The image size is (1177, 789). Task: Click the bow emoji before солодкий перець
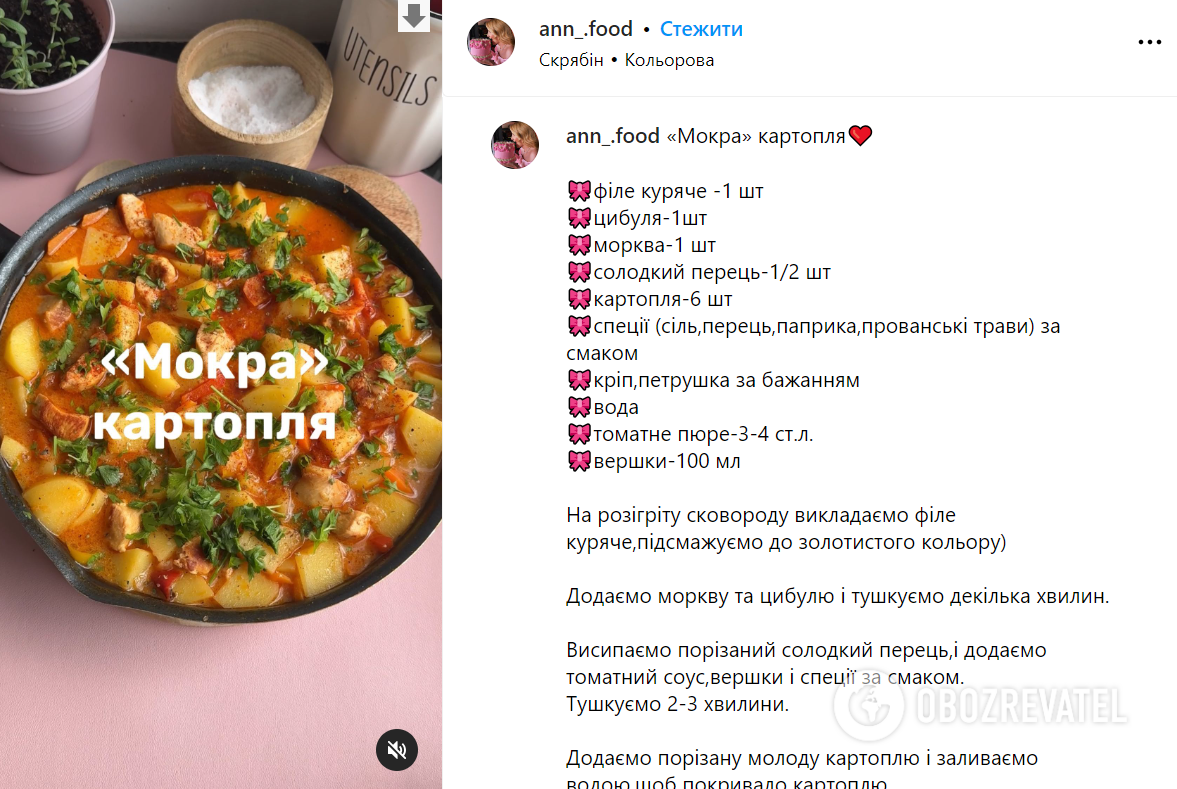(579, 272)
